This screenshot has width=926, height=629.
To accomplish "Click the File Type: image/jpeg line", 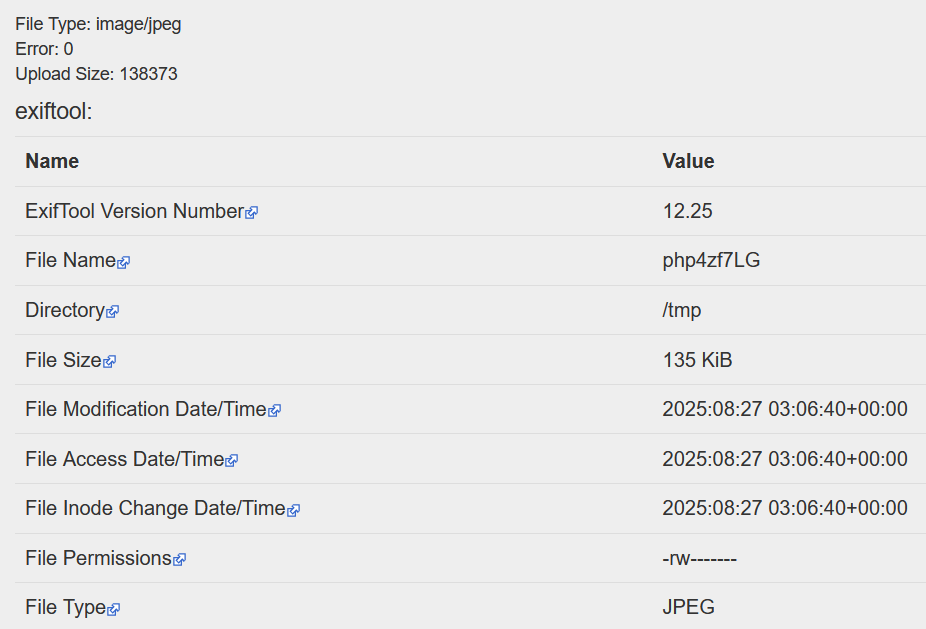I will [98, 24].
